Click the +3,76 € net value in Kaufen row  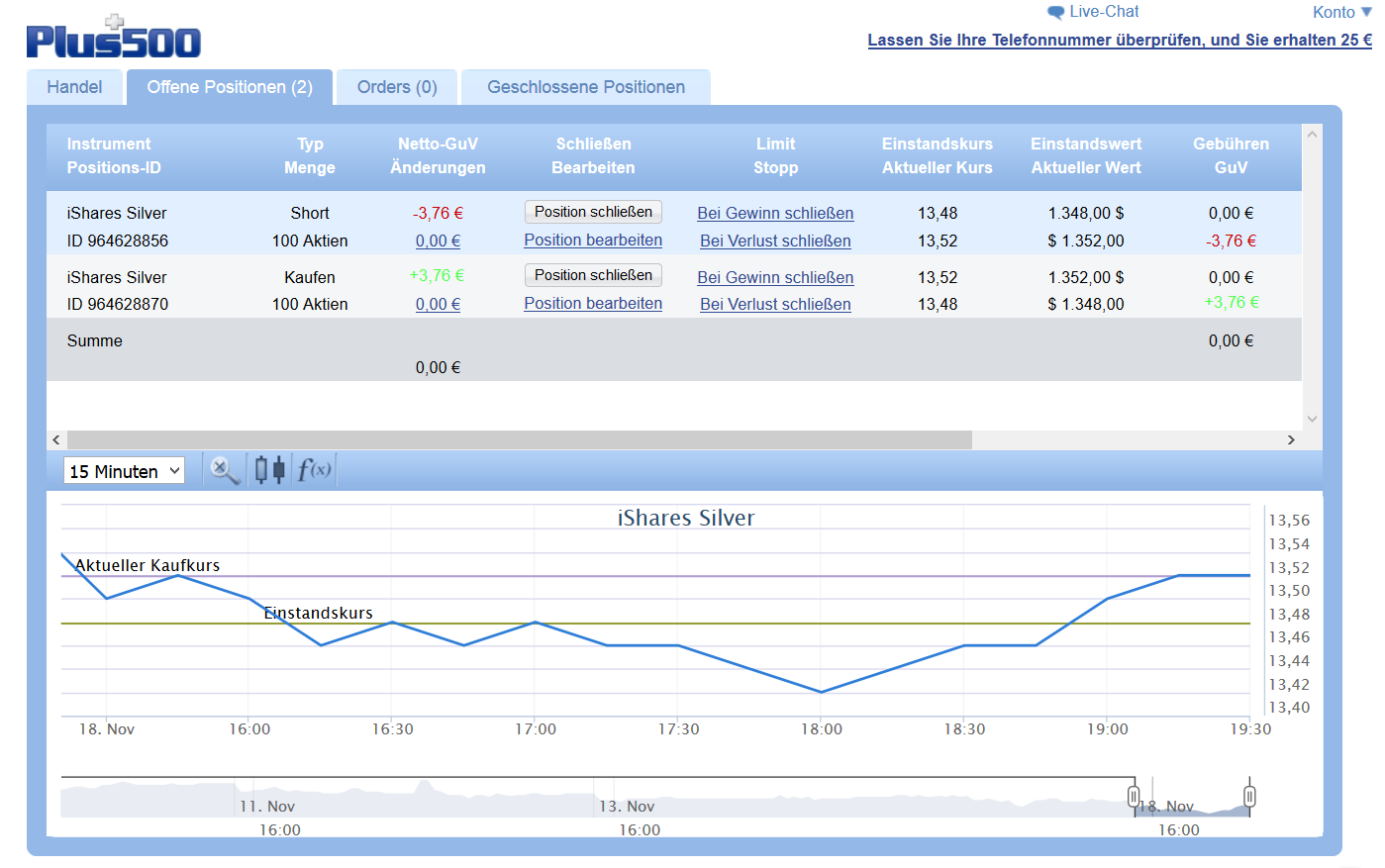(437, 275)
